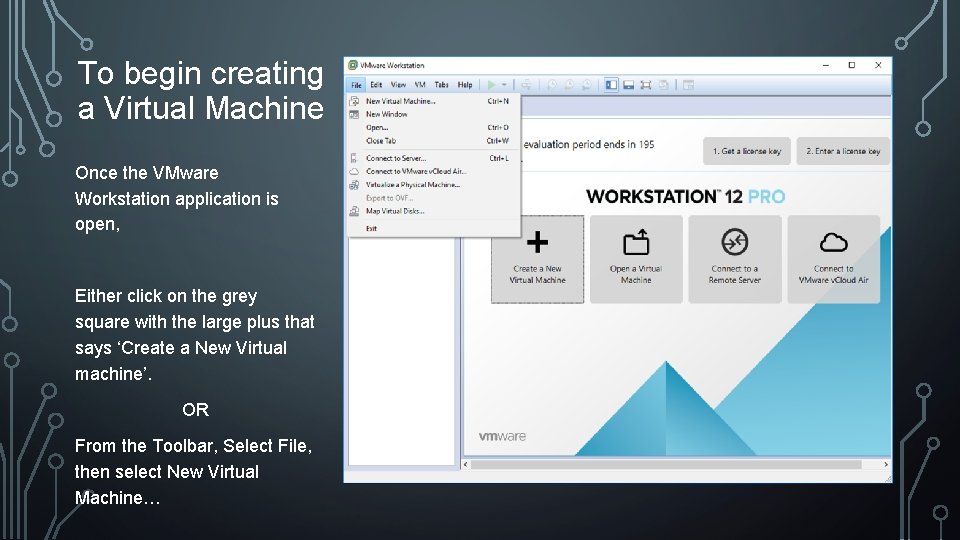Image resolution: width=960 pixels, height=540 pixels.
Task: Click the Open a Virtual Machine folder icon
Action: point(636,242)
